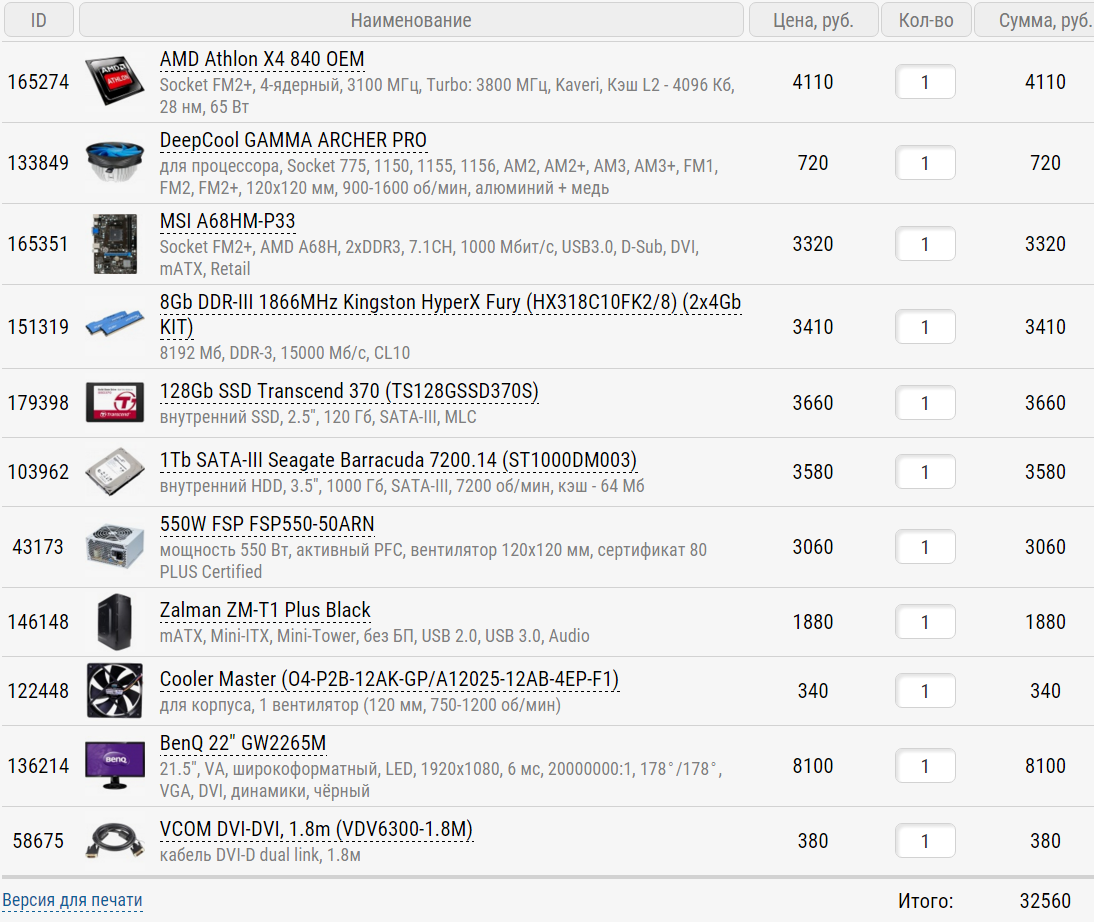
Task: Click the Kingston HyperX RAM image
Action: (115, 326)
